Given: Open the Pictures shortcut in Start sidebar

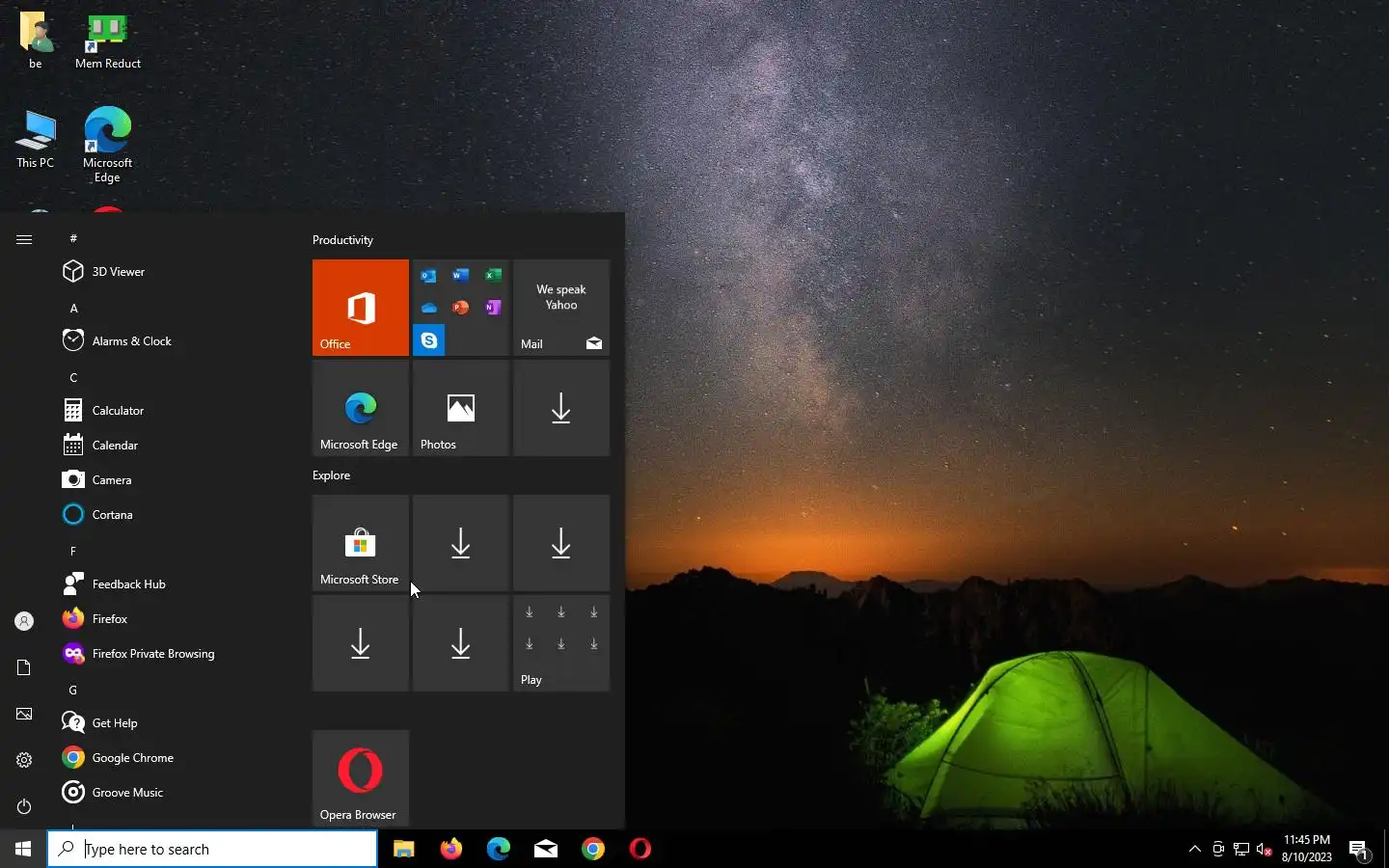Looking at the screenshot, I should tap(24, 714).
